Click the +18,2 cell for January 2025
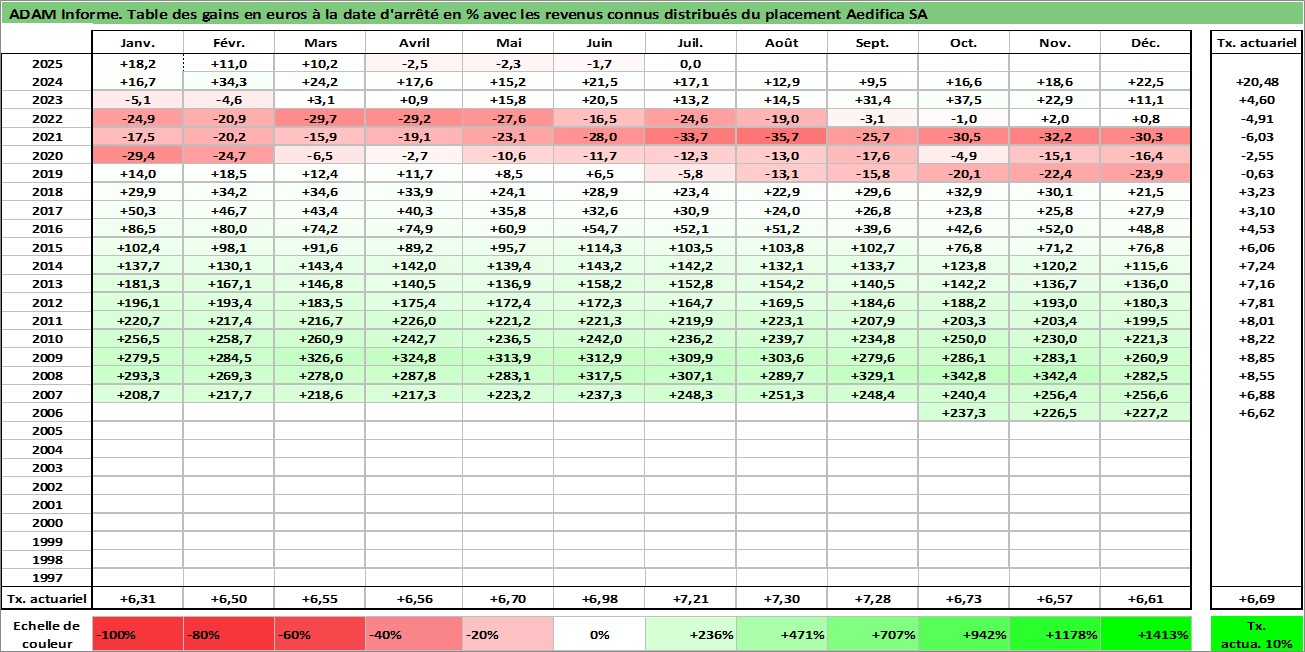 click(x=137, y=64)
